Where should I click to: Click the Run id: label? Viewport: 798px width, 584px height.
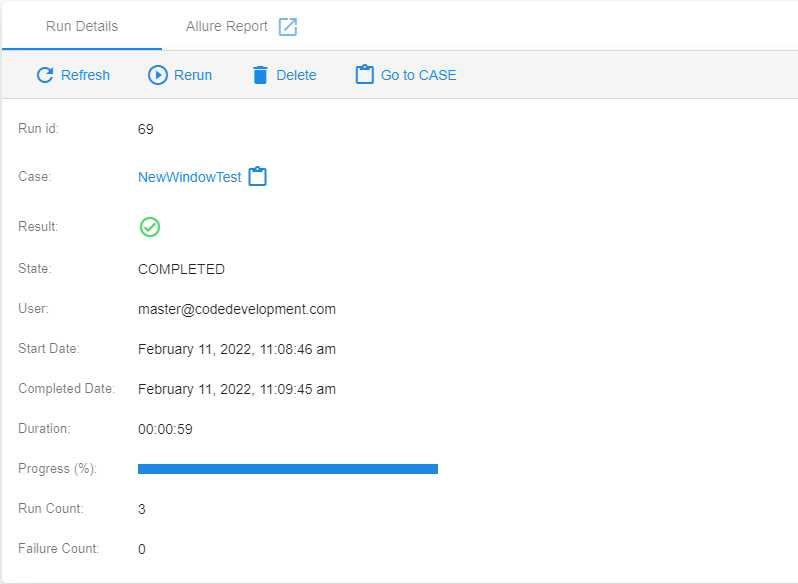click(39, 128)
